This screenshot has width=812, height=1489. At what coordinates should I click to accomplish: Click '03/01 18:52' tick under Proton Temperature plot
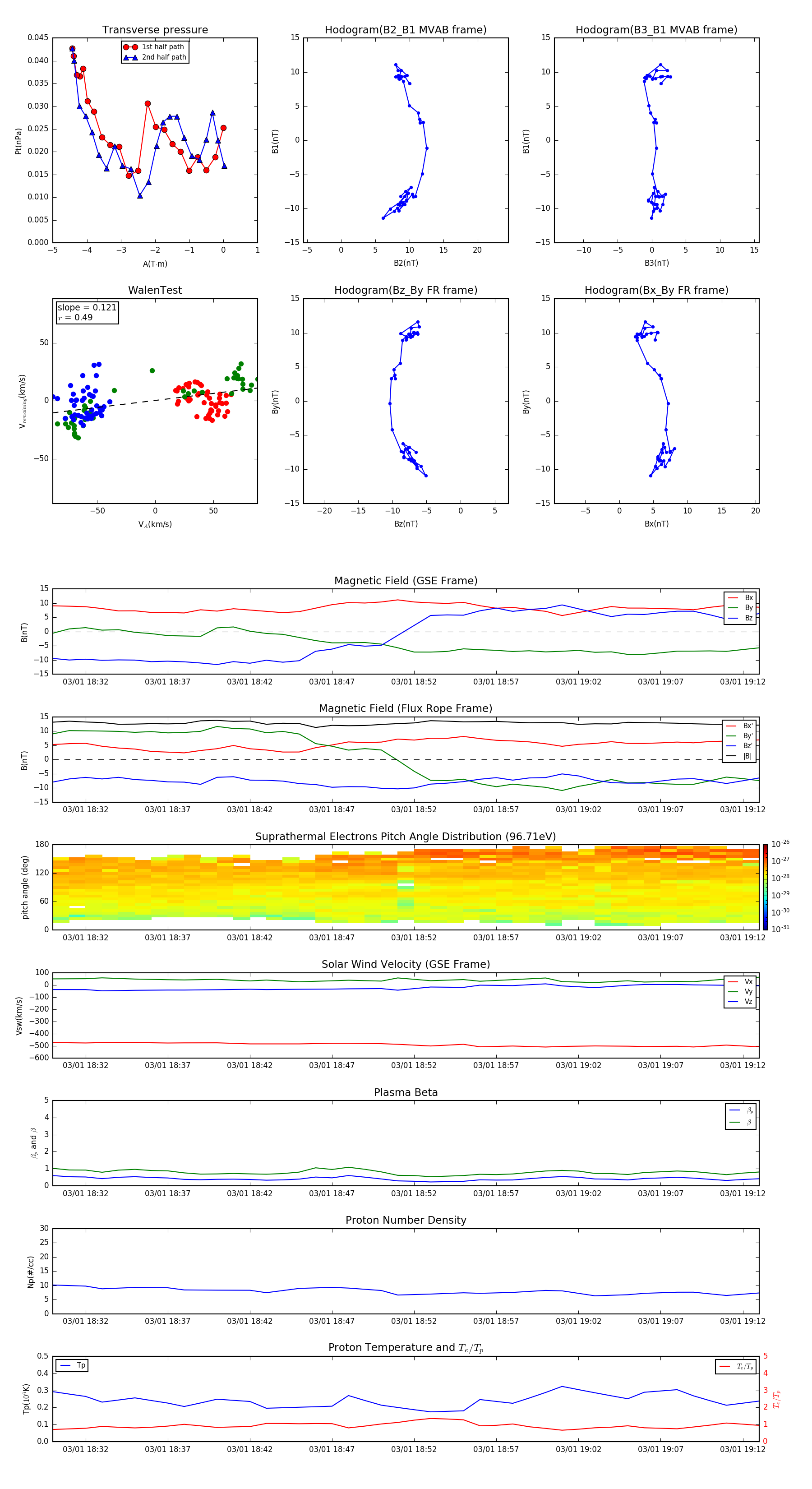coord(414,1449)
